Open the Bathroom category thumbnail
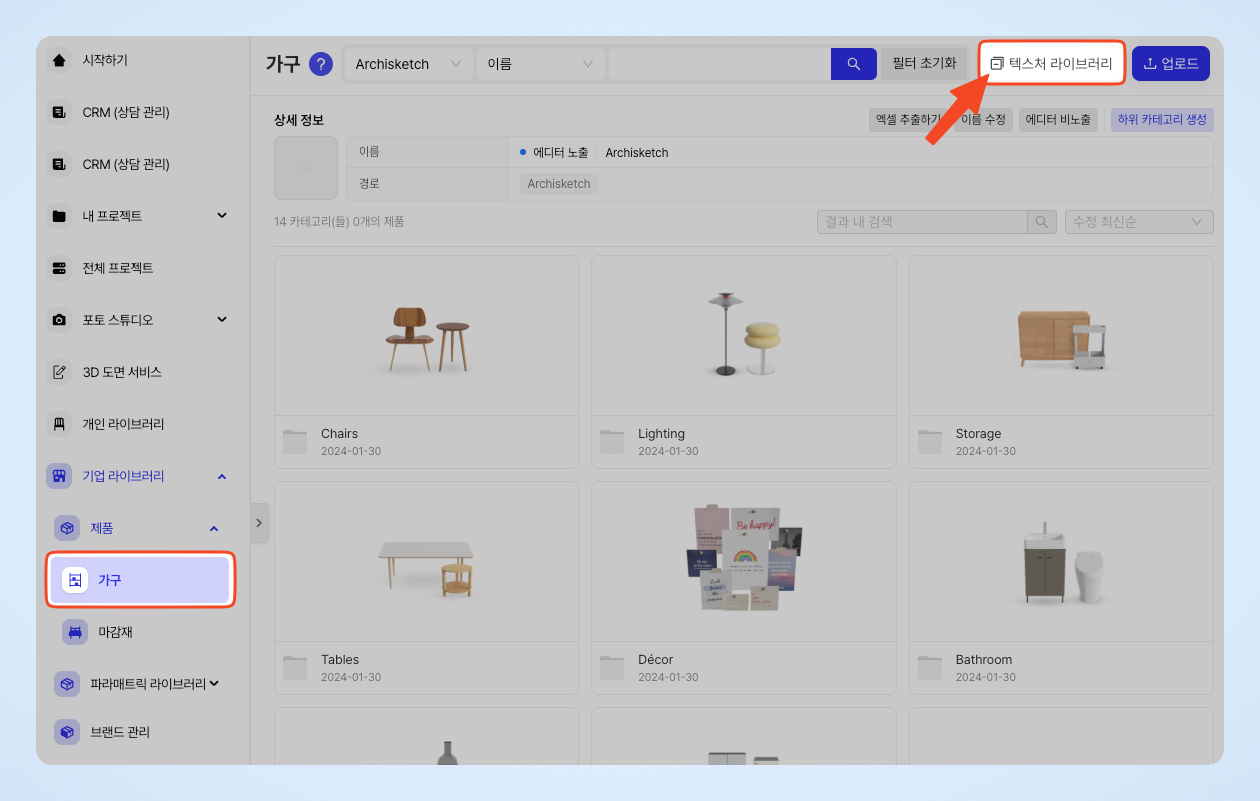Image resolution: width=1260 pixels, height=801 pixels. pos(1061,562)
